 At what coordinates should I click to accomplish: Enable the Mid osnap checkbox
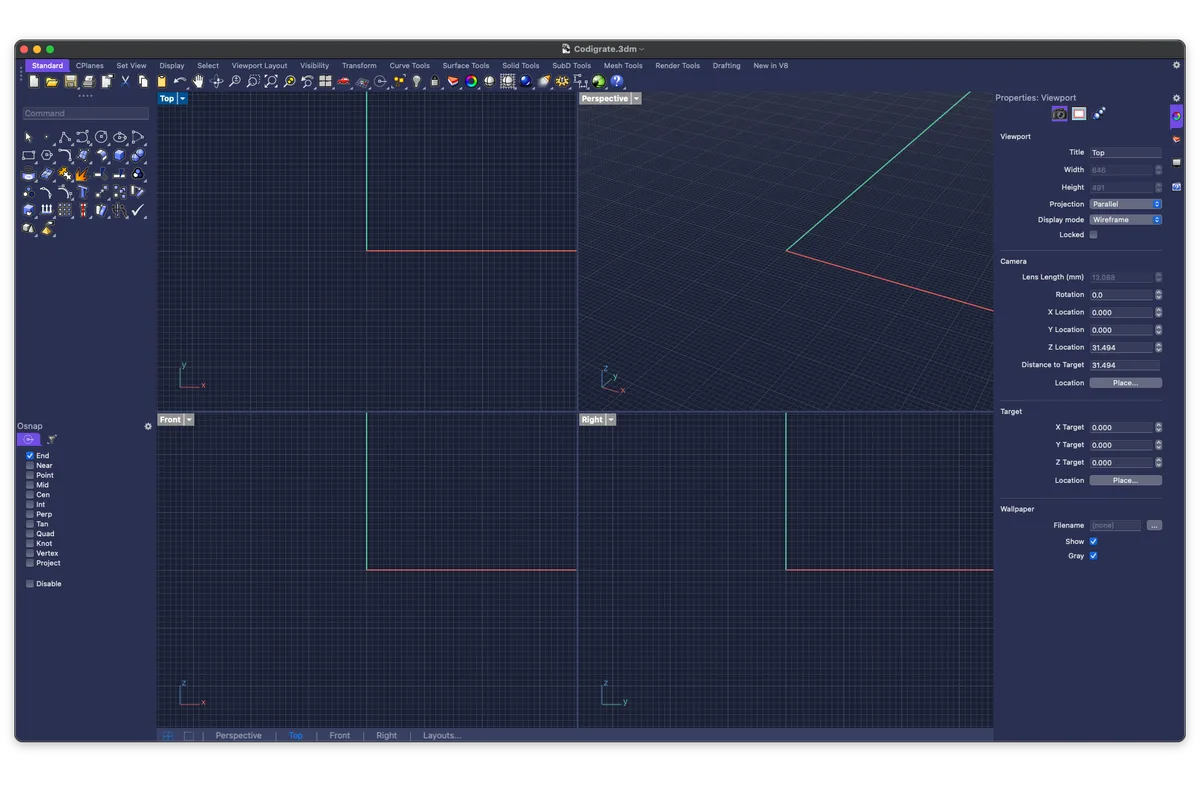coord(30,485)
